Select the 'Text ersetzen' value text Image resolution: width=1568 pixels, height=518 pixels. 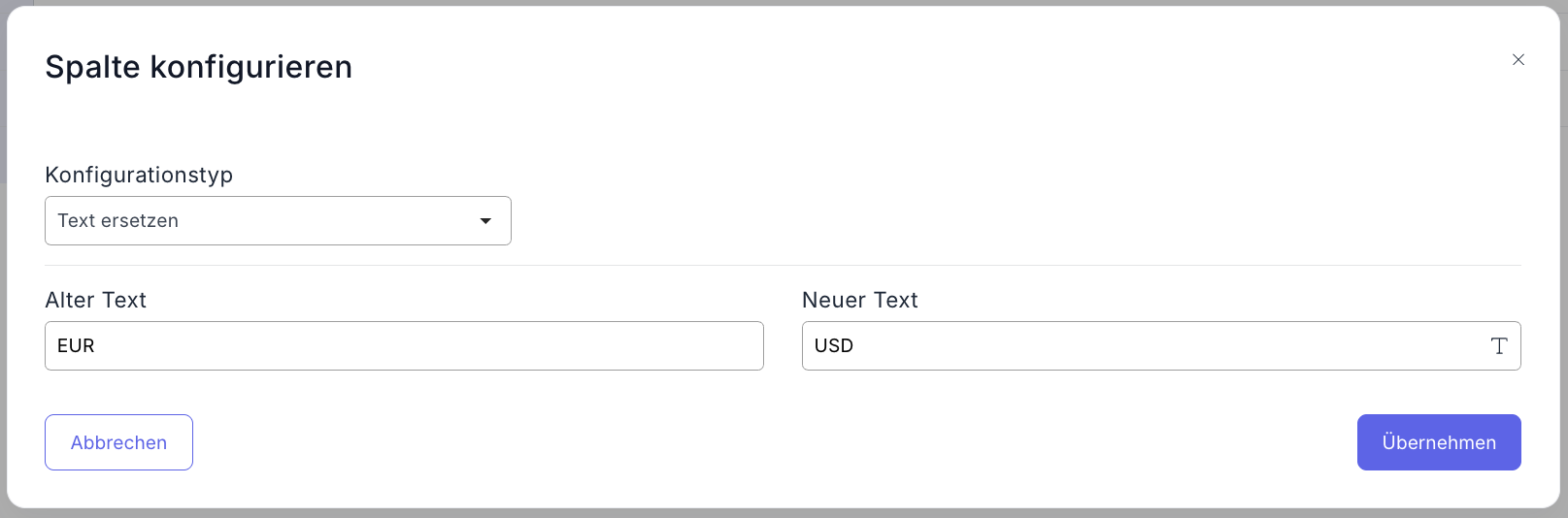click(118, 221)
